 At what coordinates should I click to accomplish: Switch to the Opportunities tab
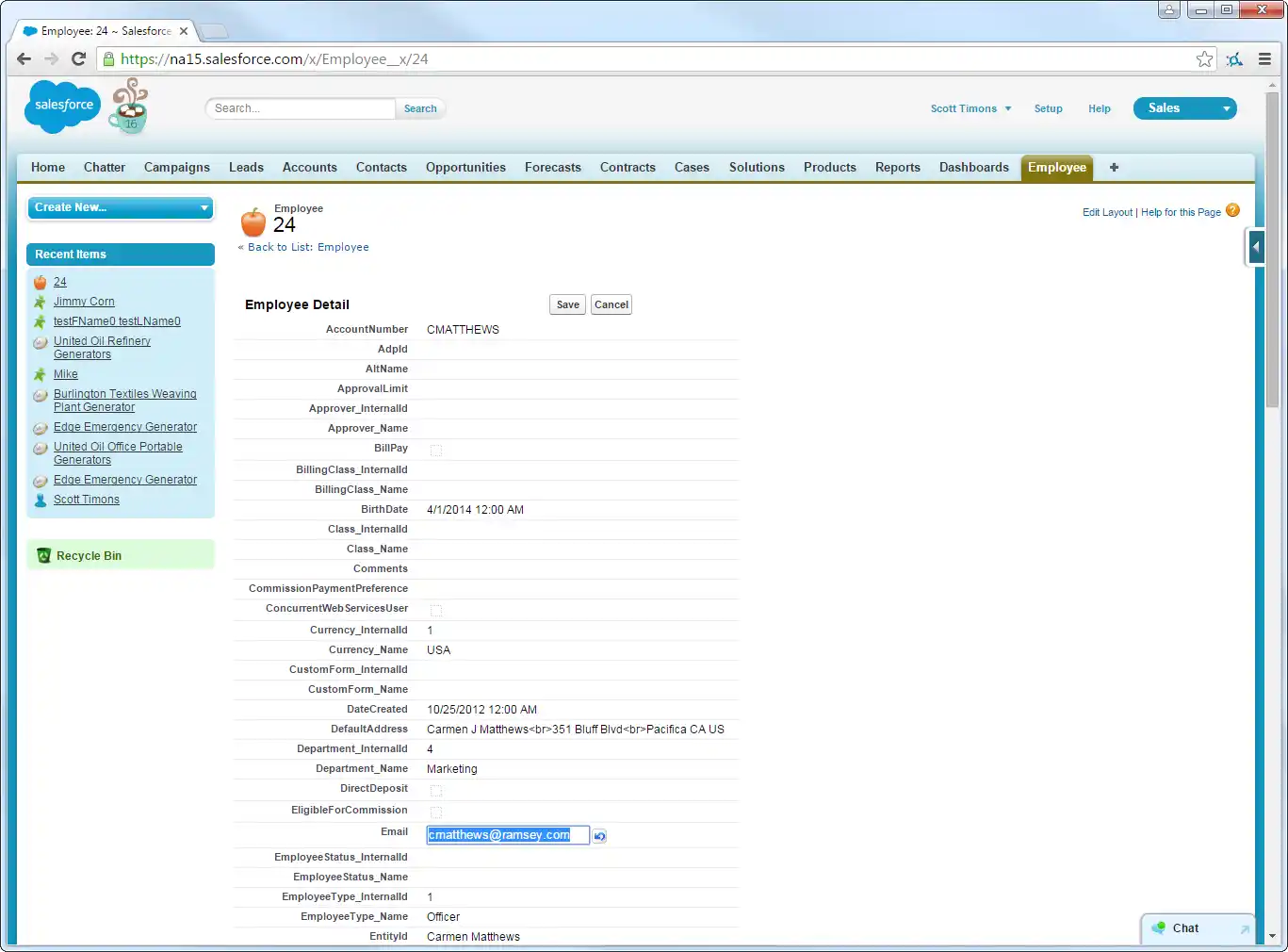click(x=465, y=168)
